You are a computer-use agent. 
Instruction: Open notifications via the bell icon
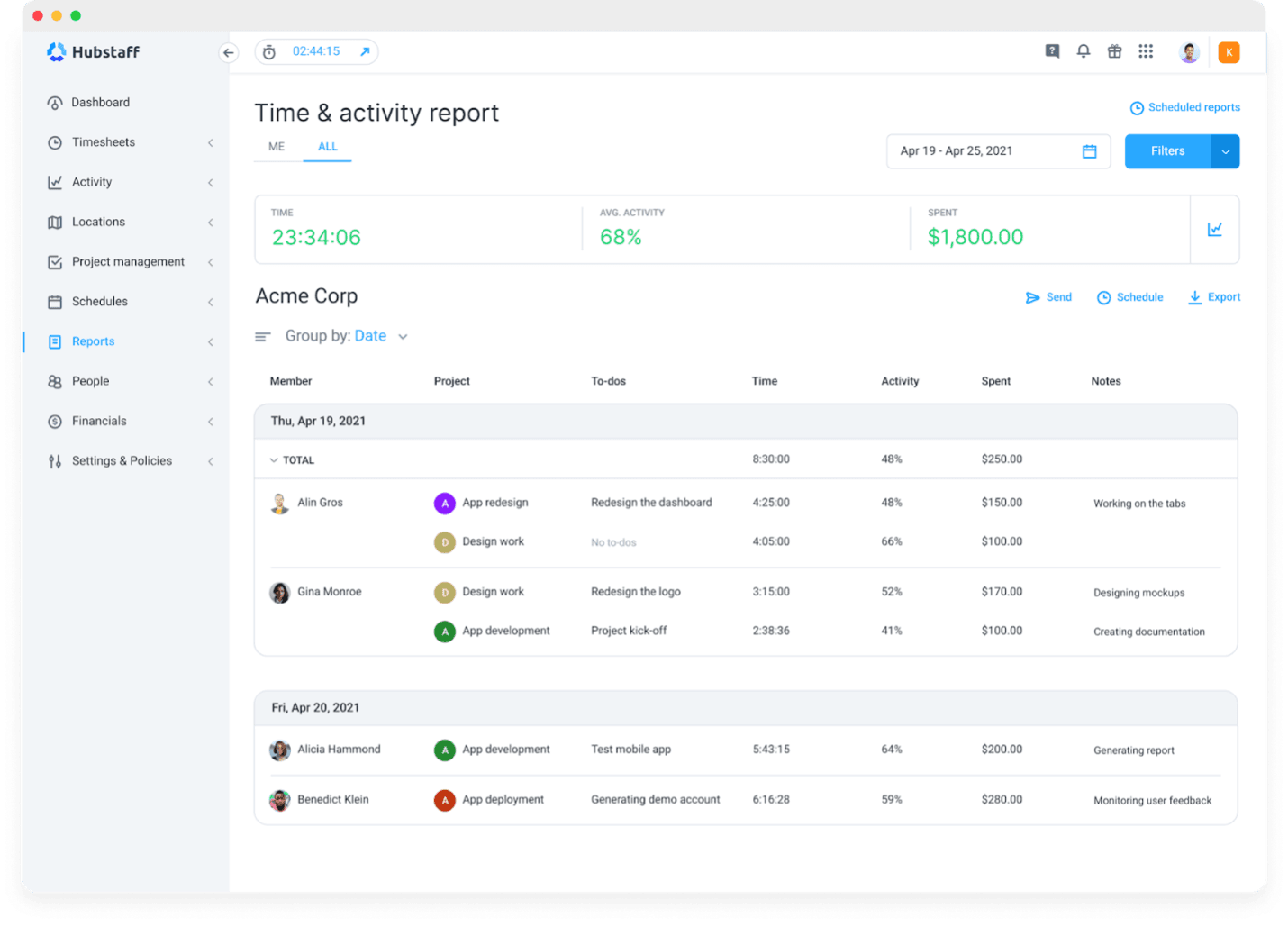[1083, 51]
